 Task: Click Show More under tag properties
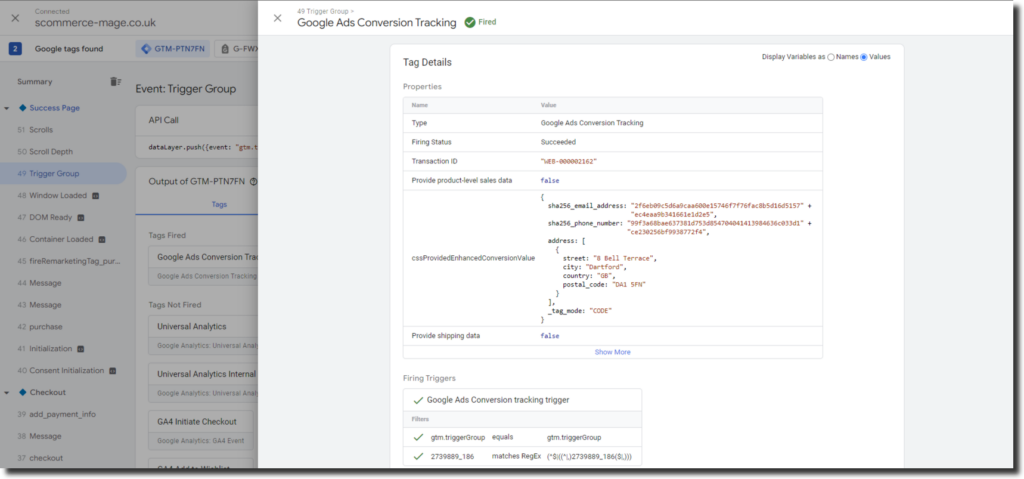pos(613,352)
